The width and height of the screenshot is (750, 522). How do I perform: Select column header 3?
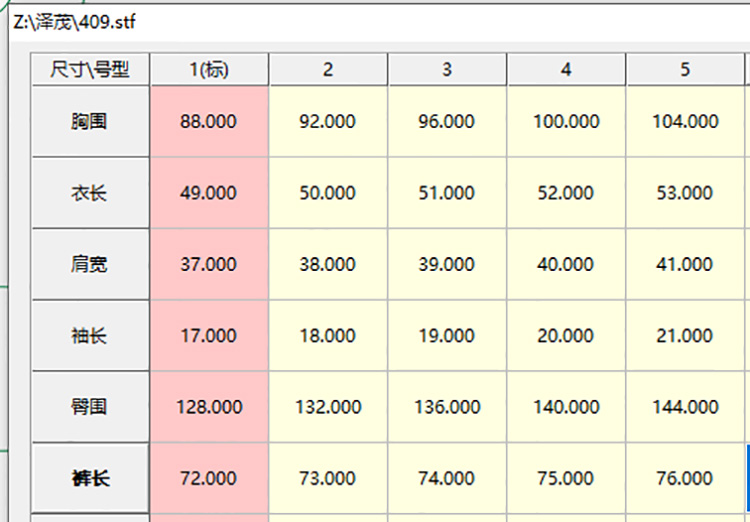pos(447,69)
